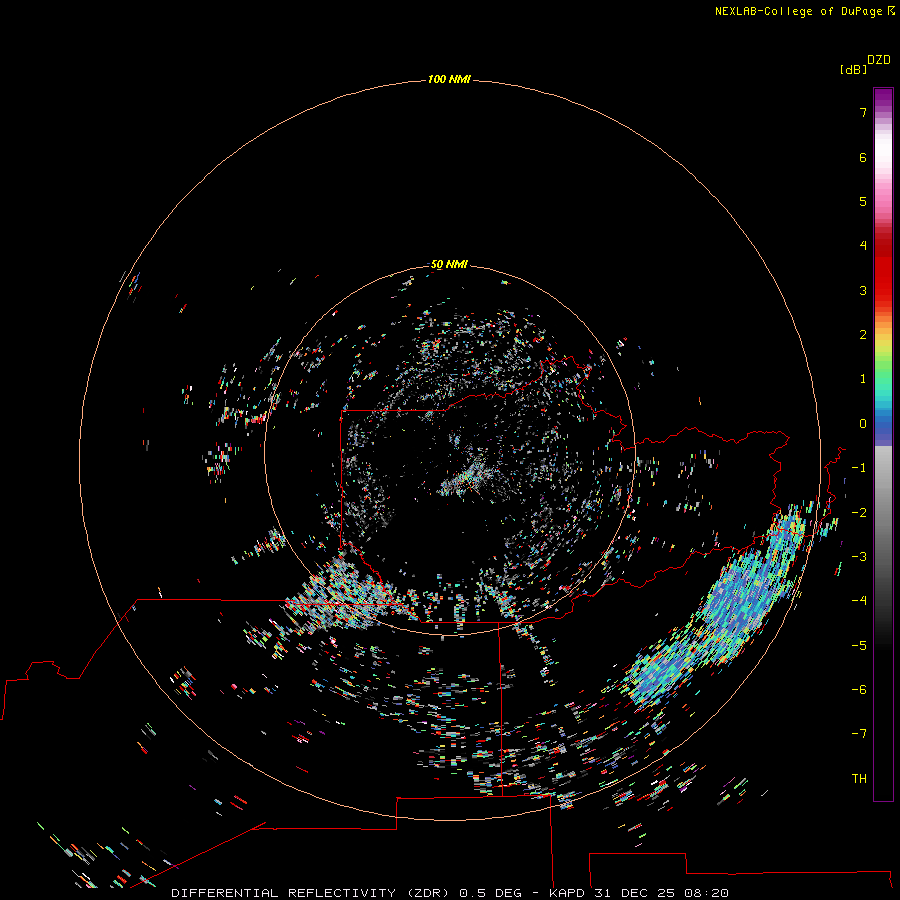
Task: Click the 3 dB scale value
Action: pyautogui.click(x=863, y=290)
